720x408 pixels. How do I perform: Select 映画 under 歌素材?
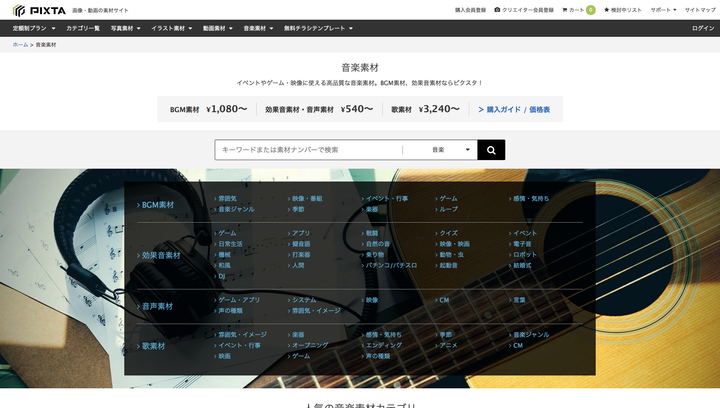222,356
